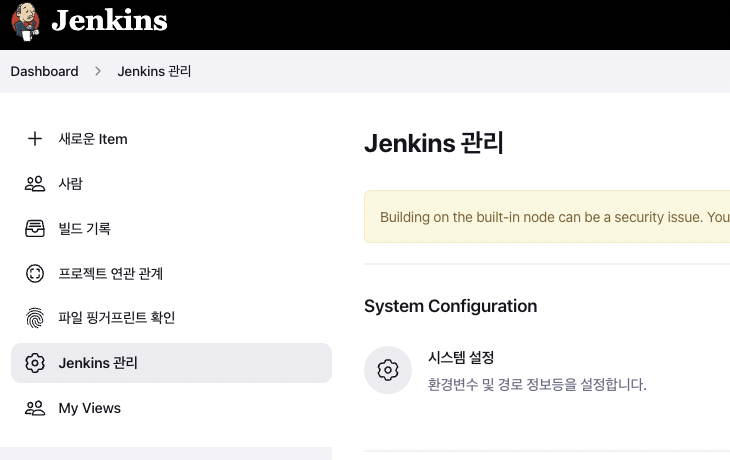The width and height of the screenshot is (730, 460).
Task: Click the inbox icon for 빌드 기록
Action: pos(35,229)
